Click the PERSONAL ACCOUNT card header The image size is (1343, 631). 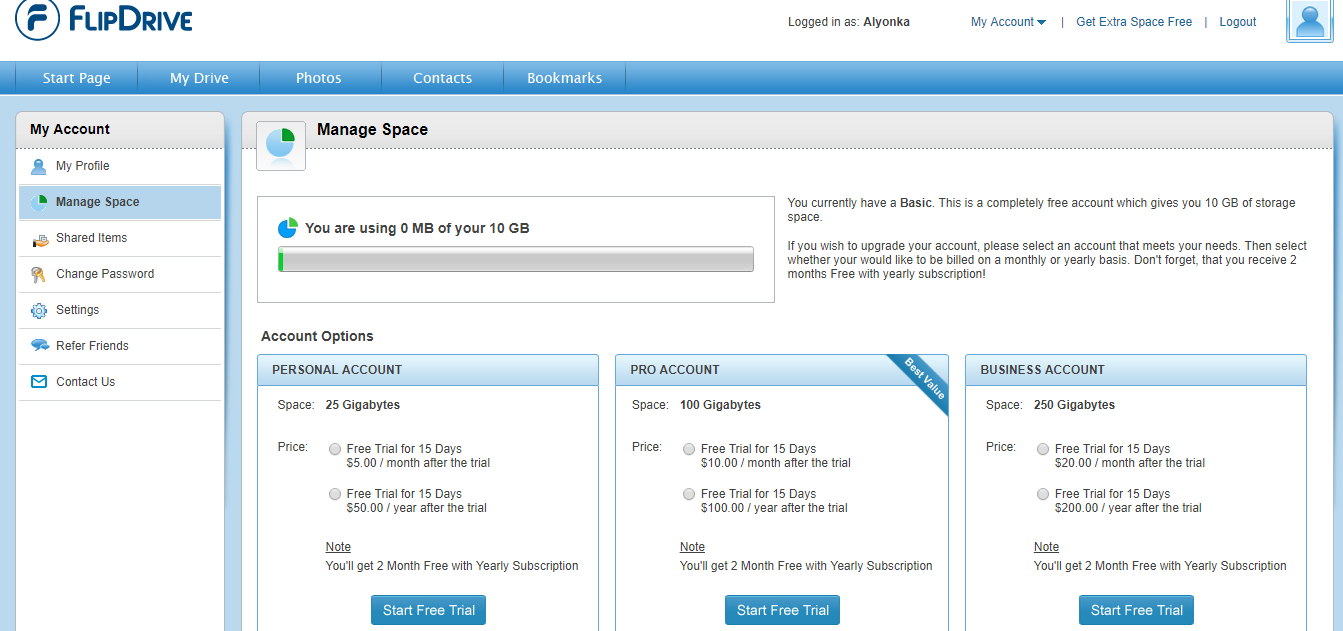[428, 370]
